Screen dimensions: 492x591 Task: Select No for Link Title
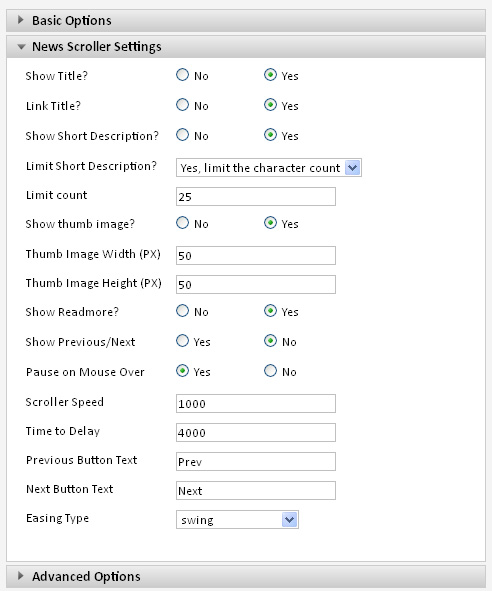[182, 105]
